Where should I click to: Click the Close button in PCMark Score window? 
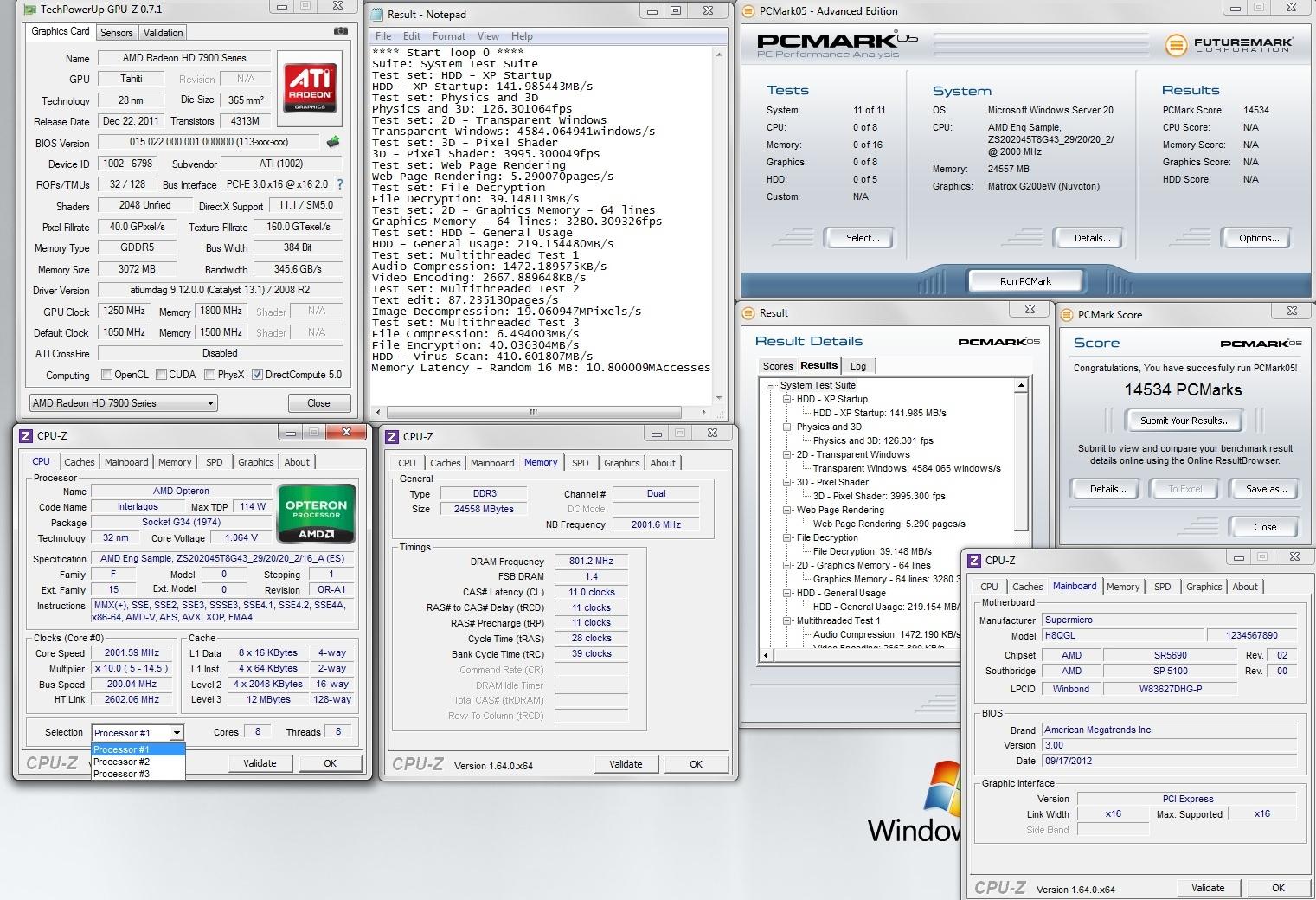pos(1264,527)
